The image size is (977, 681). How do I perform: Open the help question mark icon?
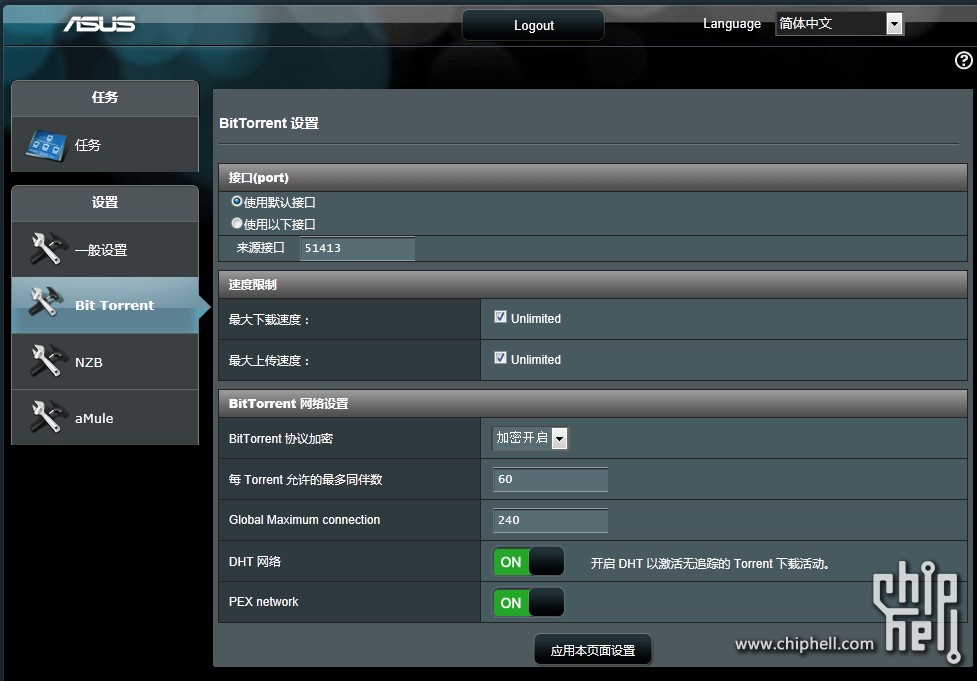point(963,60)
